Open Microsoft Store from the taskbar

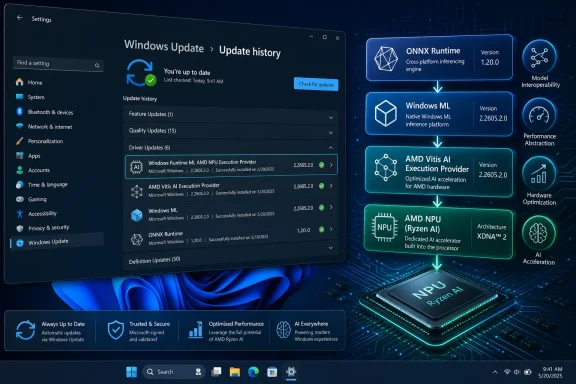272,372
